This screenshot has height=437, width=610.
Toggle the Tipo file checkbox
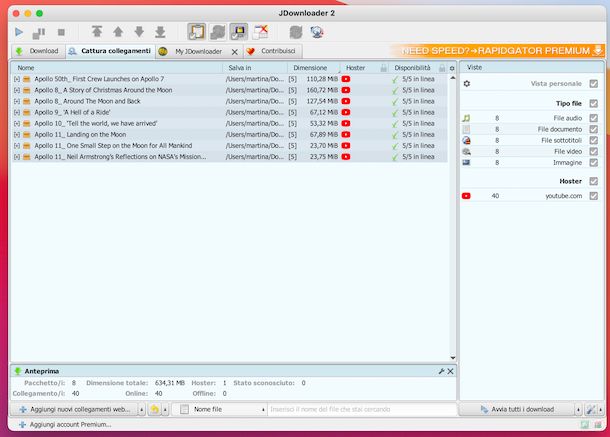point(593,103)
